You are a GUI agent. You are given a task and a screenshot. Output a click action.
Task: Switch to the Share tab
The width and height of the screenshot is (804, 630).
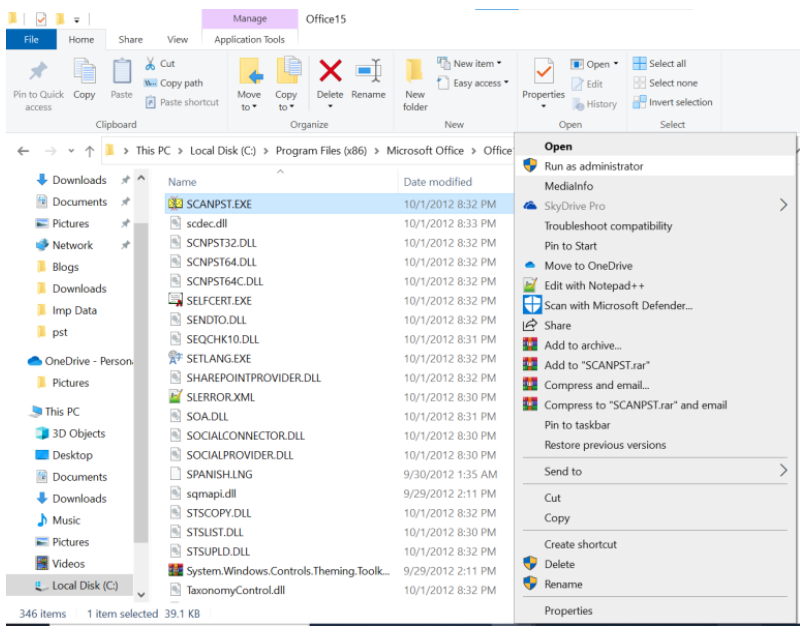click(x=130, y=39)
